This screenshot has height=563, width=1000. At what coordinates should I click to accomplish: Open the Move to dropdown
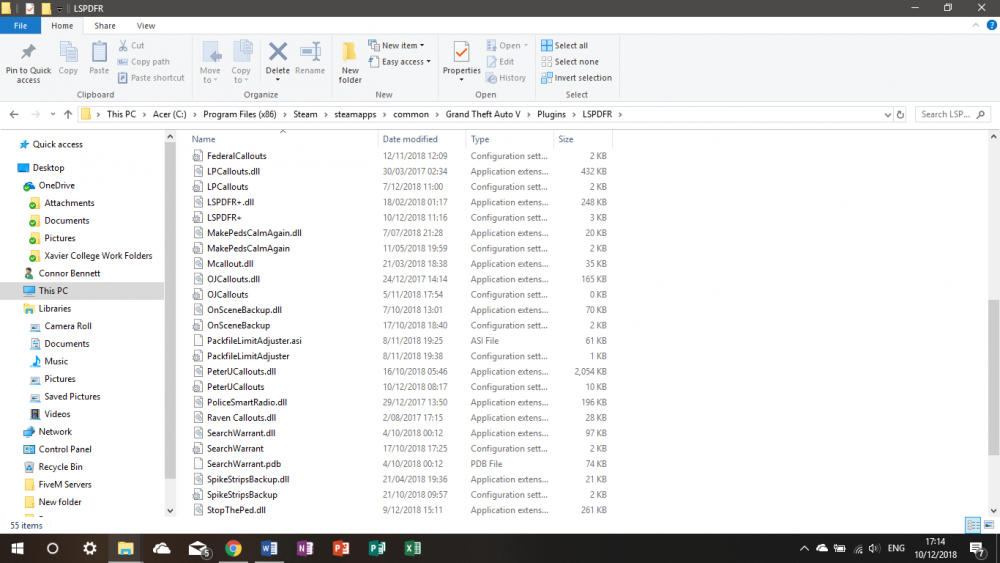(x=210, y=62)
